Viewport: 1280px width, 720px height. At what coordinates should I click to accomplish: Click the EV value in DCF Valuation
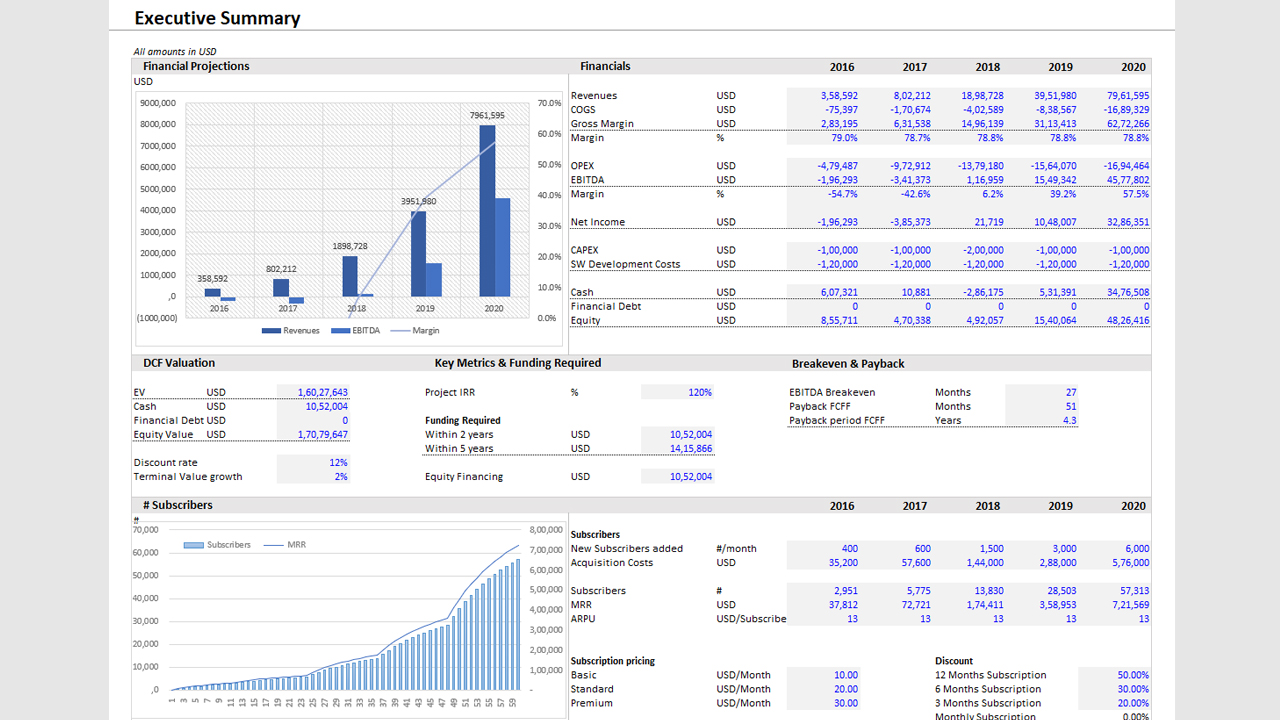pyautogui.click(x=313, y=393)
